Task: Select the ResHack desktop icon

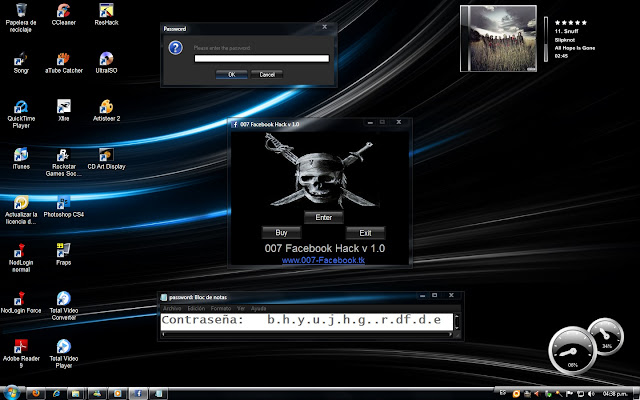Action: pyautogui.click(x=106, y=15)
